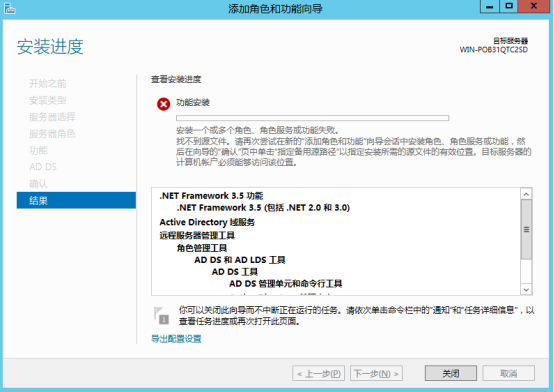The height and width of the screenshot is (392, 554).
Task: Select the 功能 step in sidebar
Action: click(39, 150)
